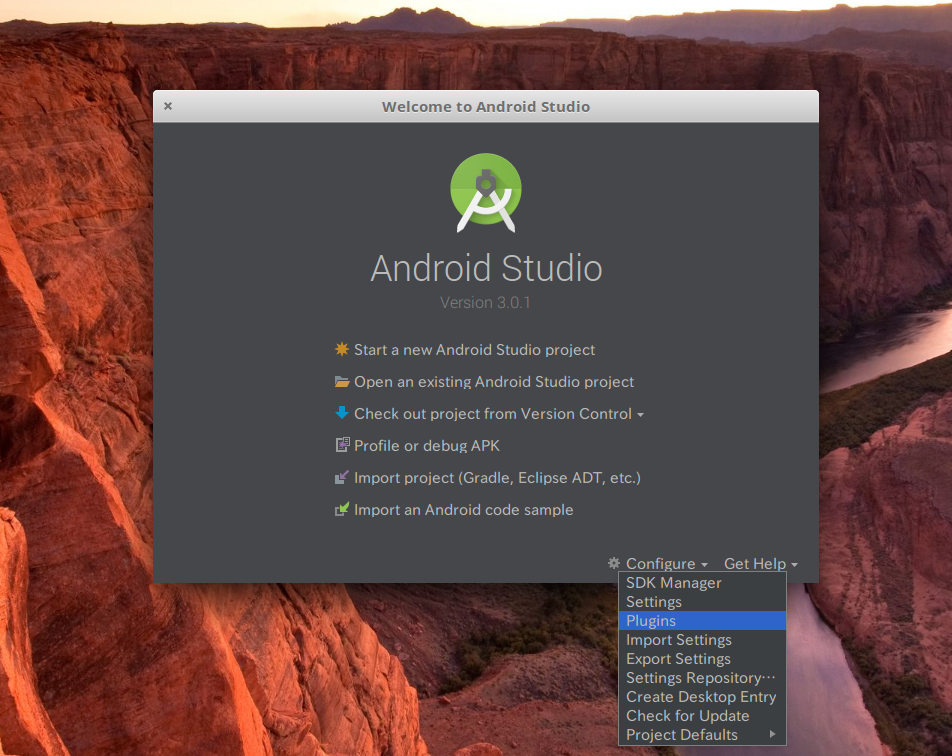Open the Get Help dropdown
Viewport: 952px width, 756px height.
761,564
